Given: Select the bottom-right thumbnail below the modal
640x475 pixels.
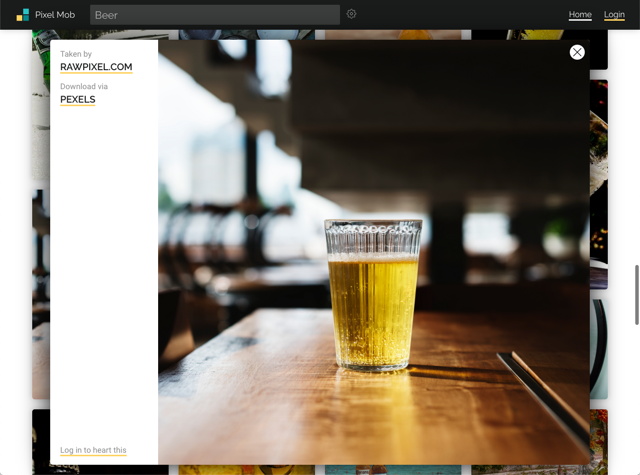Looking at the screenshot, I should (x=599, y=441).
